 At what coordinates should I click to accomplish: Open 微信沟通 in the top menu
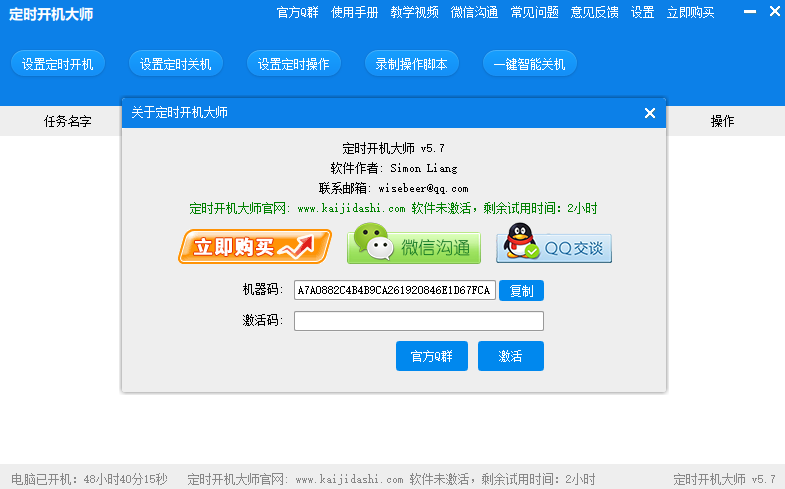474,13
